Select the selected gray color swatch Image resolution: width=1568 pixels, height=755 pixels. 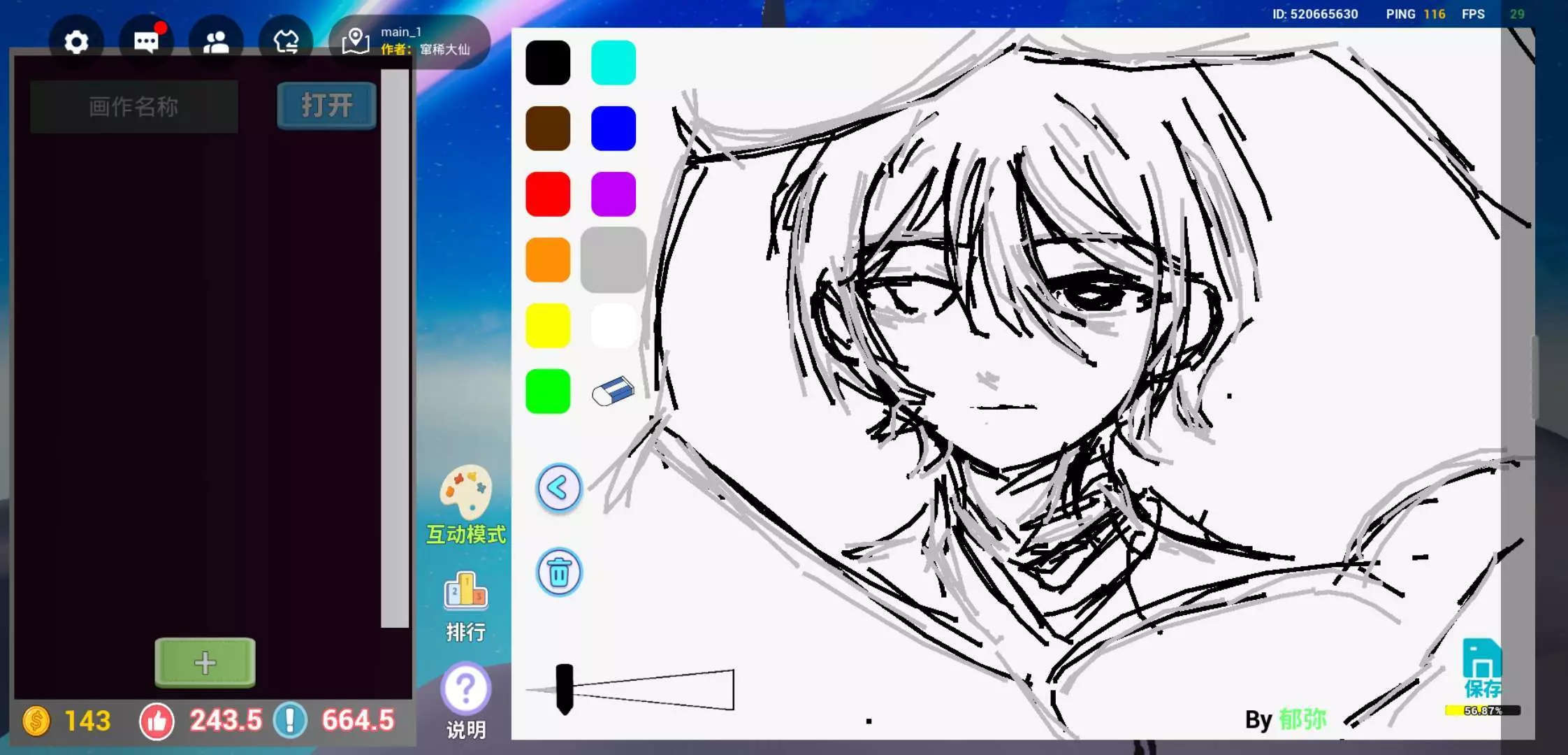pyautogui.click(x=613, y=260)
